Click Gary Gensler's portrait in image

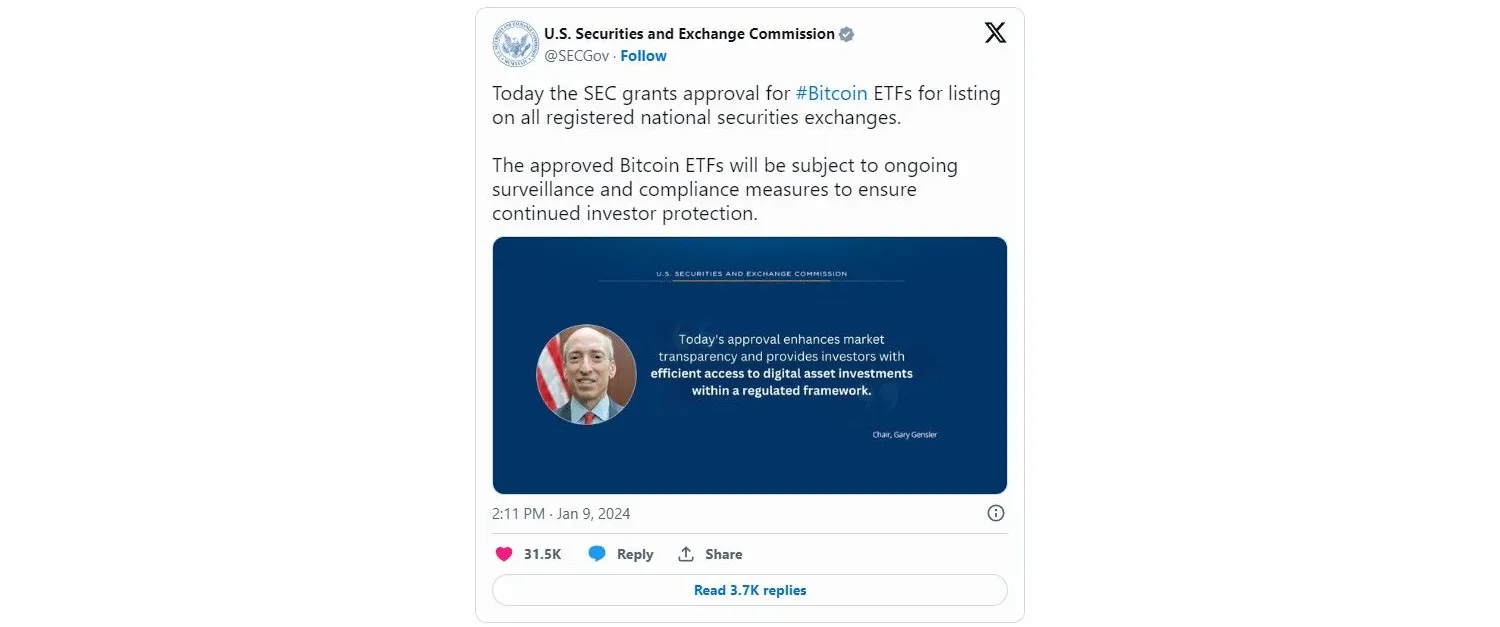coord(586,374)
